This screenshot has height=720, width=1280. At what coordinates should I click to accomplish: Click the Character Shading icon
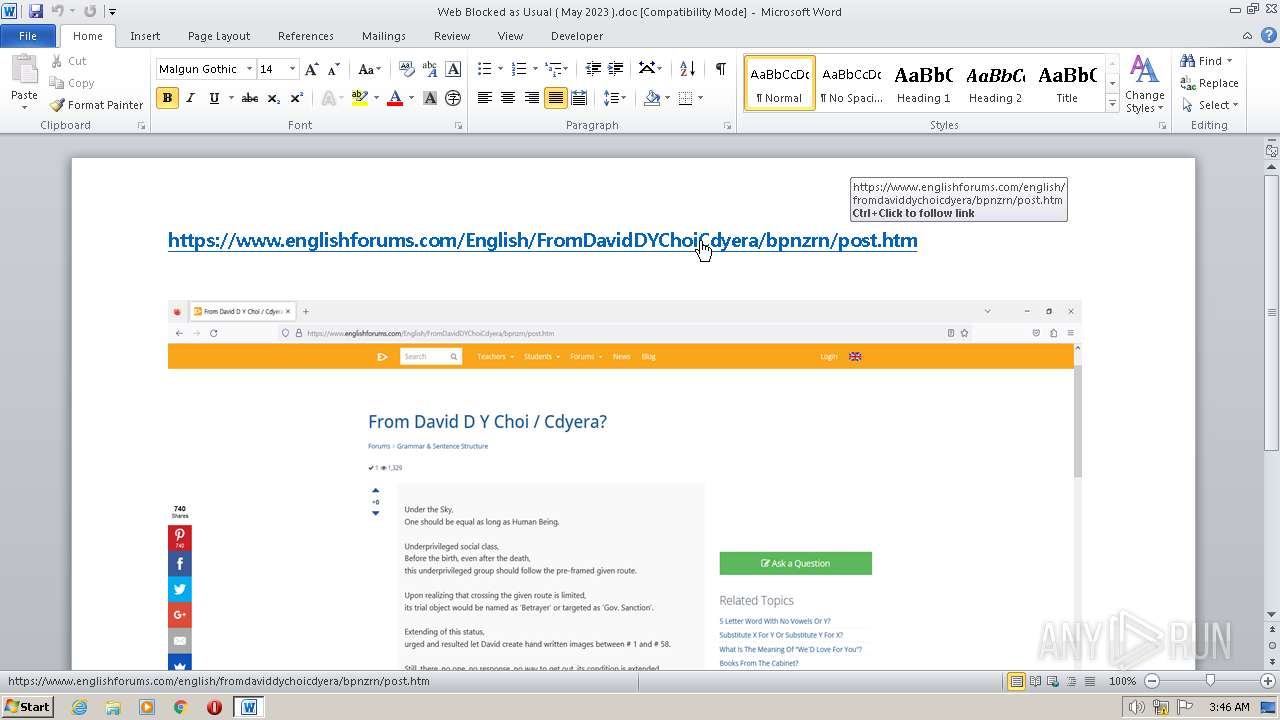430,98
